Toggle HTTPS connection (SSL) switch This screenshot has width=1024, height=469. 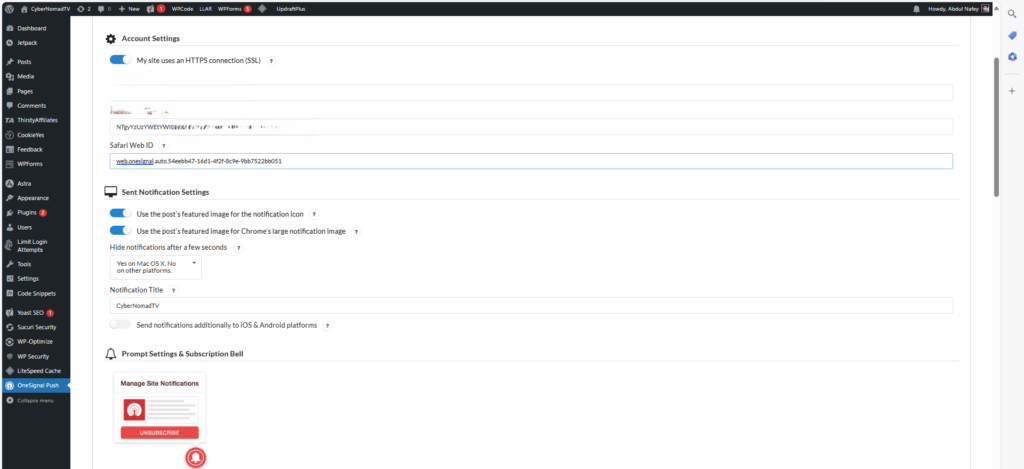(x=120, y=60)
